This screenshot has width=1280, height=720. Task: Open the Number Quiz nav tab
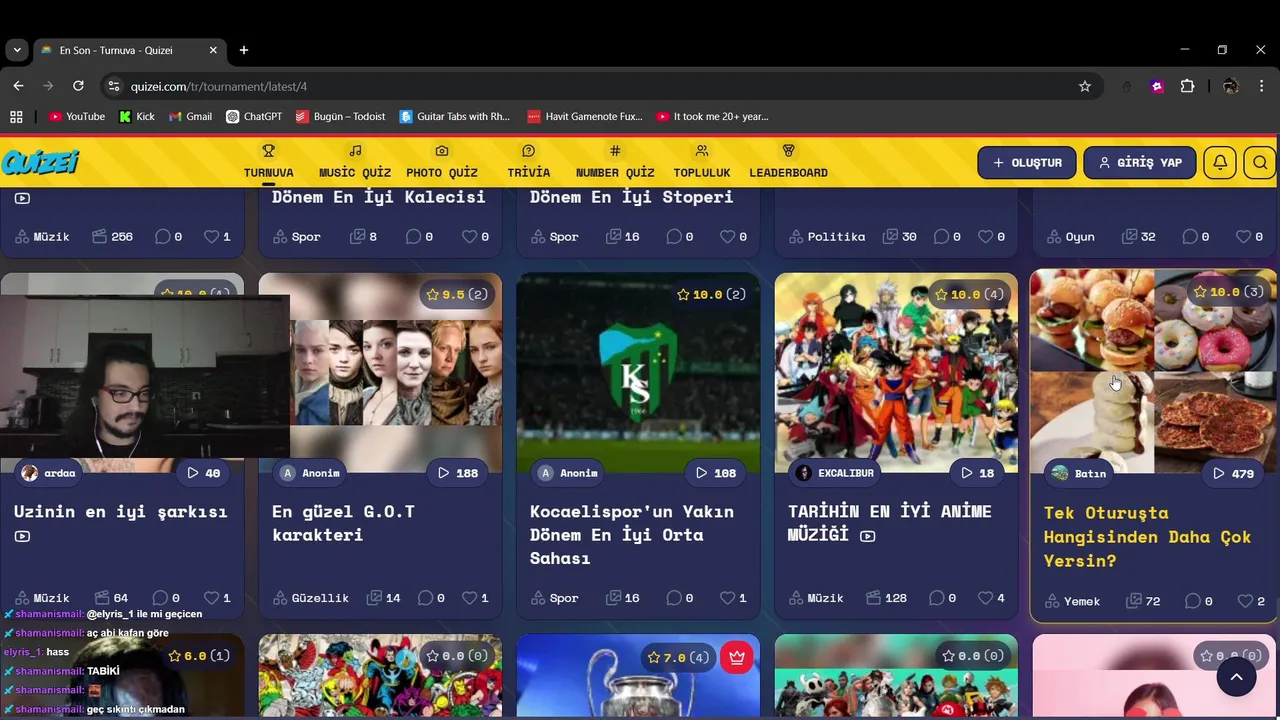pos(615,162)
